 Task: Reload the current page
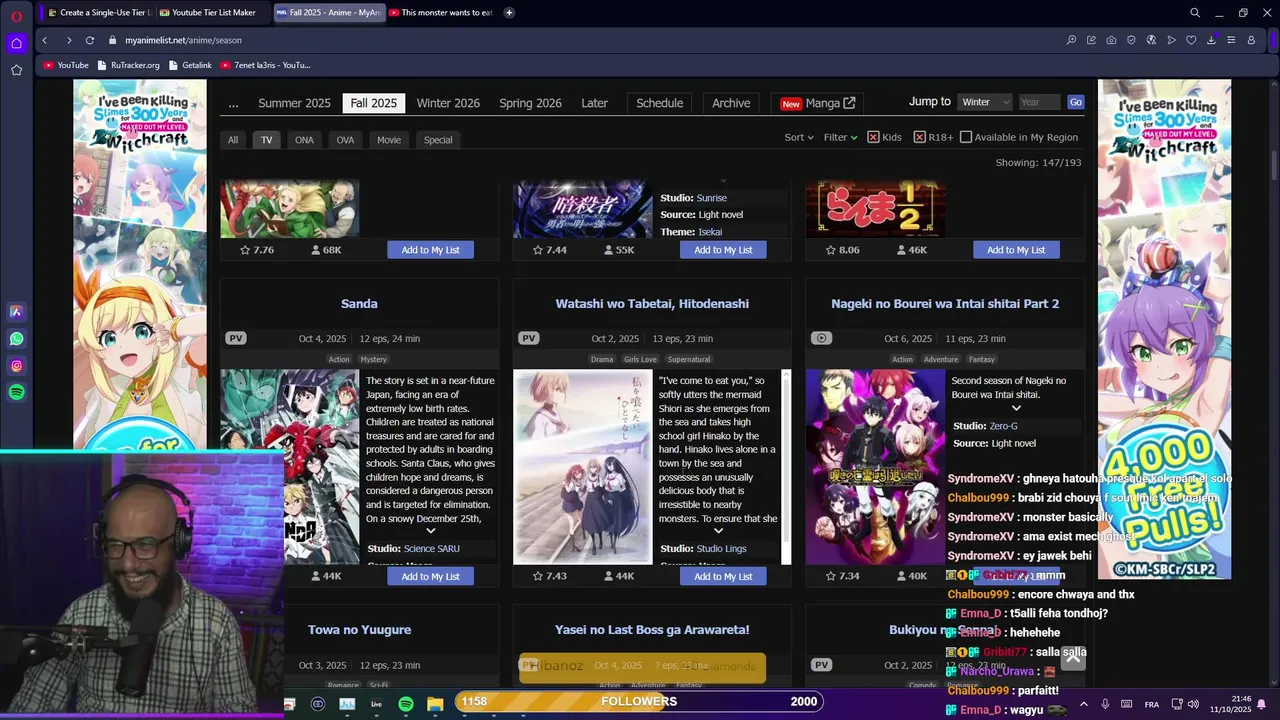pos(90,40)
